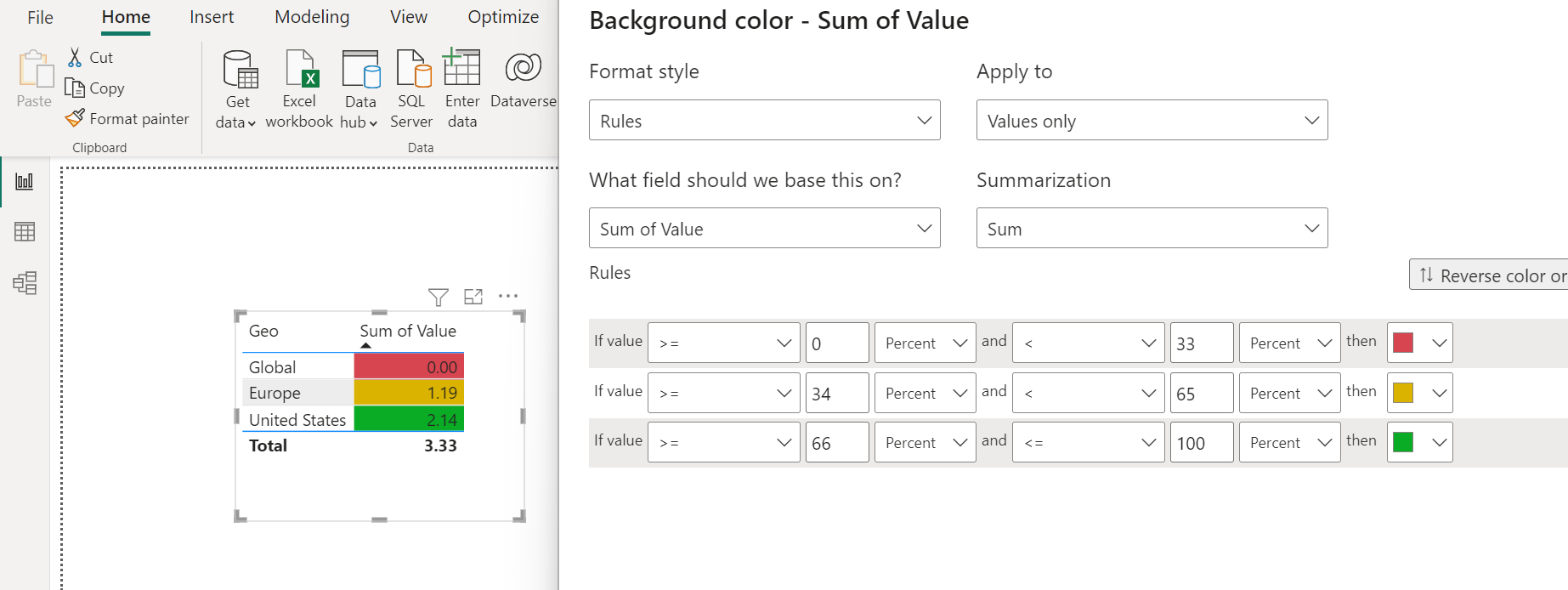
Task: Select the Home ribbon tab
Action: (126, 17)
